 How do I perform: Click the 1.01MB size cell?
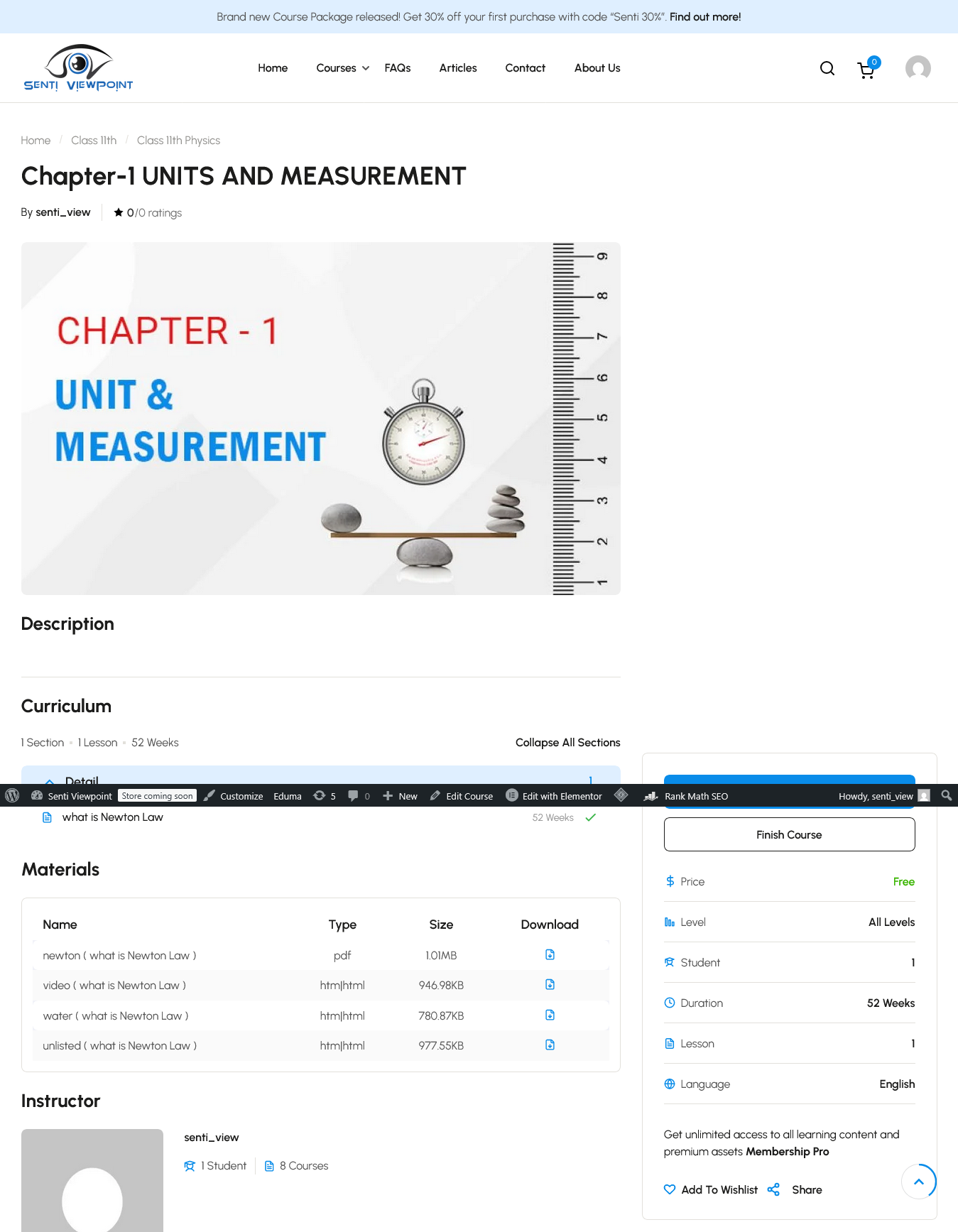[x=441, y=956]
